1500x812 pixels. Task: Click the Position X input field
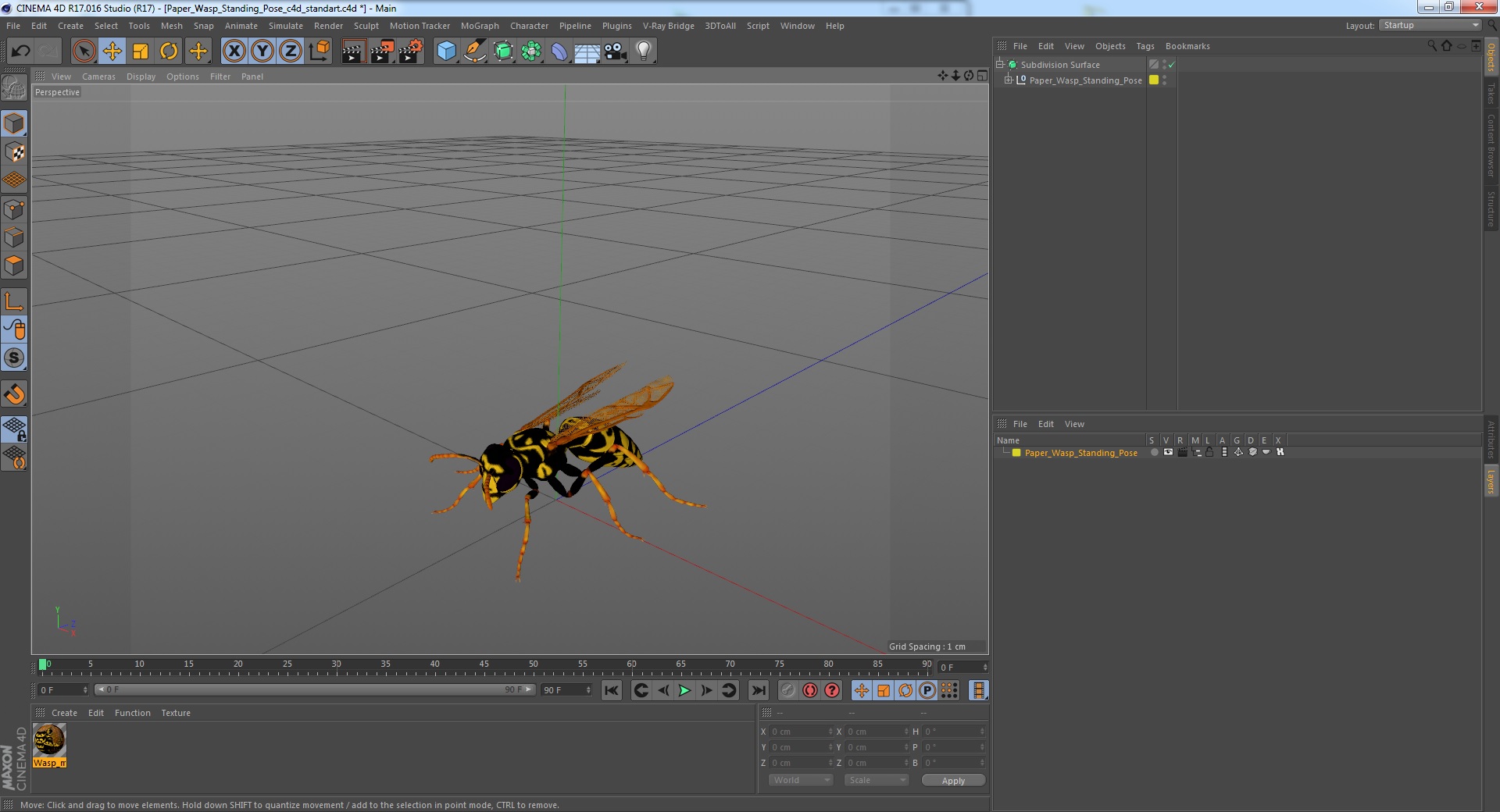802,732
